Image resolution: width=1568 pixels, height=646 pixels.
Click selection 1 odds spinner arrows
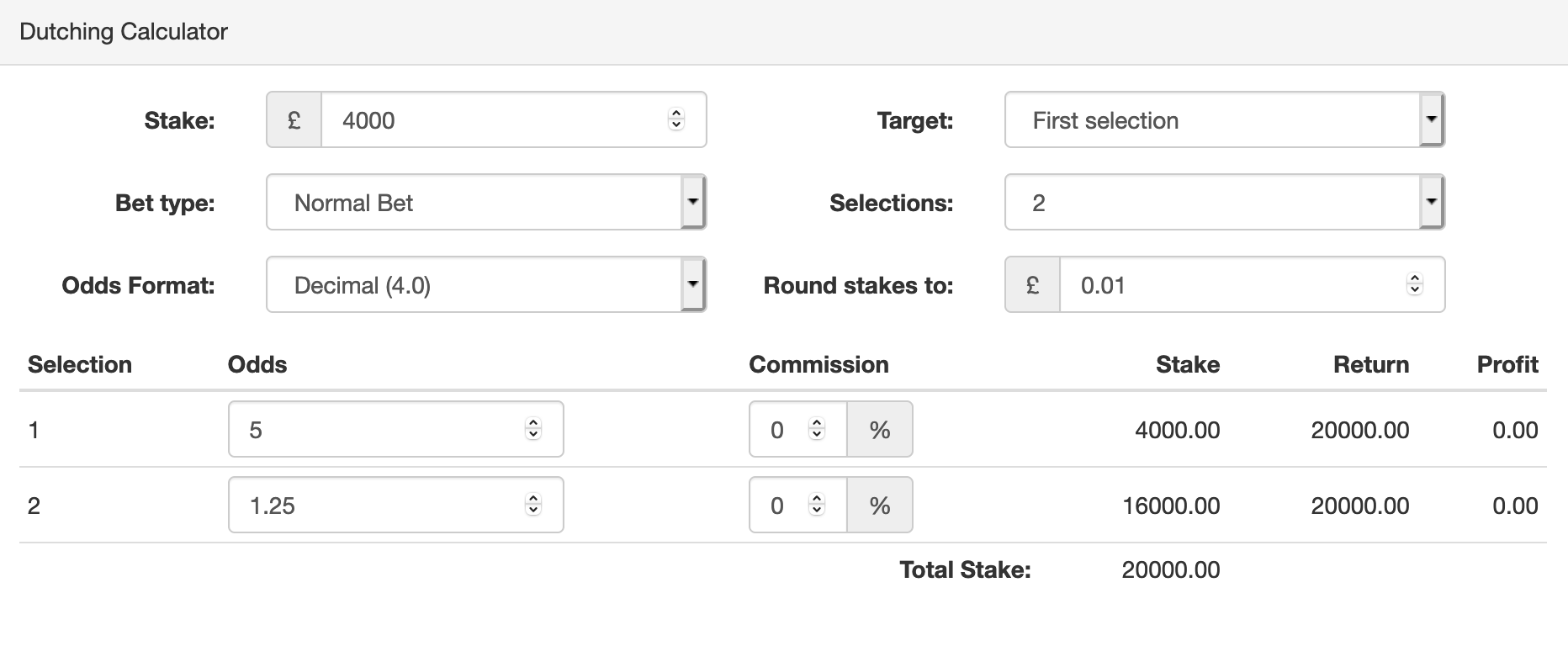click(x=532, y=429)
